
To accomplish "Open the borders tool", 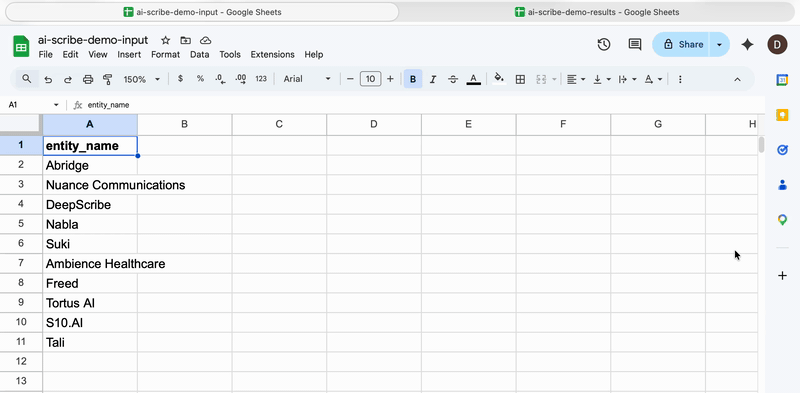I will tap(520, 79).
